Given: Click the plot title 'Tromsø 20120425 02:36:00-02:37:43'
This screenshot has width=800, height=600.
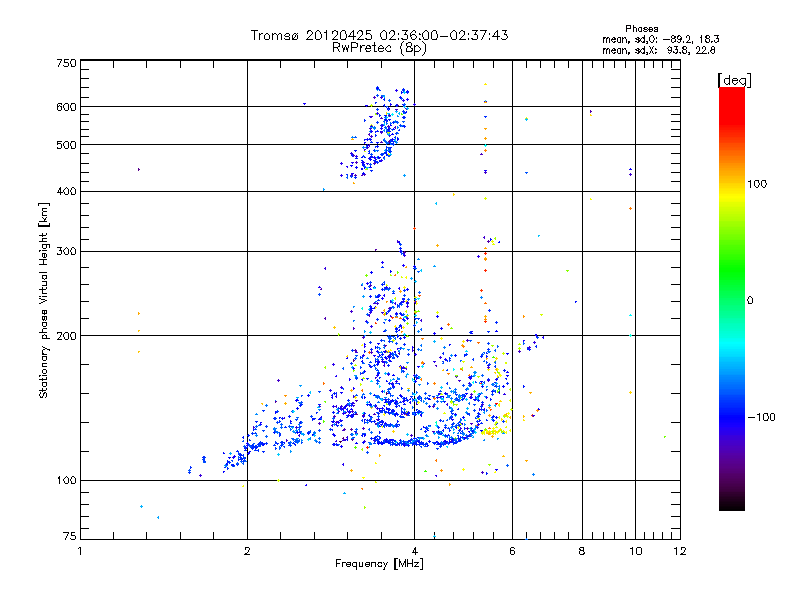Looking at the screenshot, I should coord(379,35).
